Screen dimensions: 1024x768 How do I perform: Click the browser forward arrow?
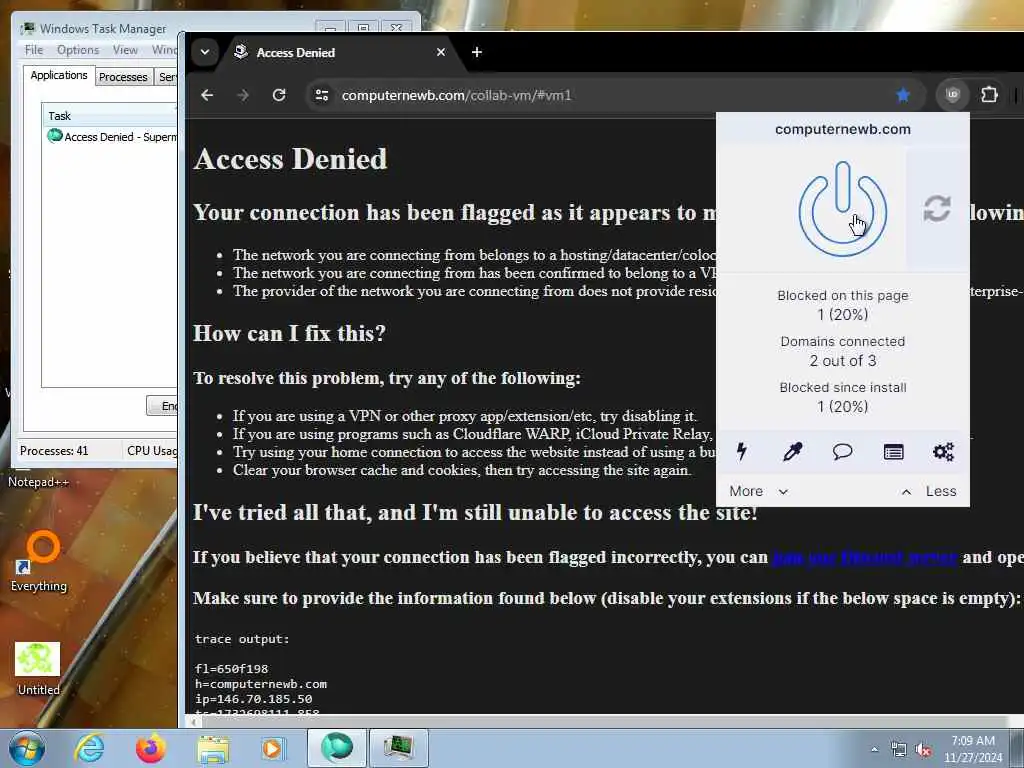243,95
